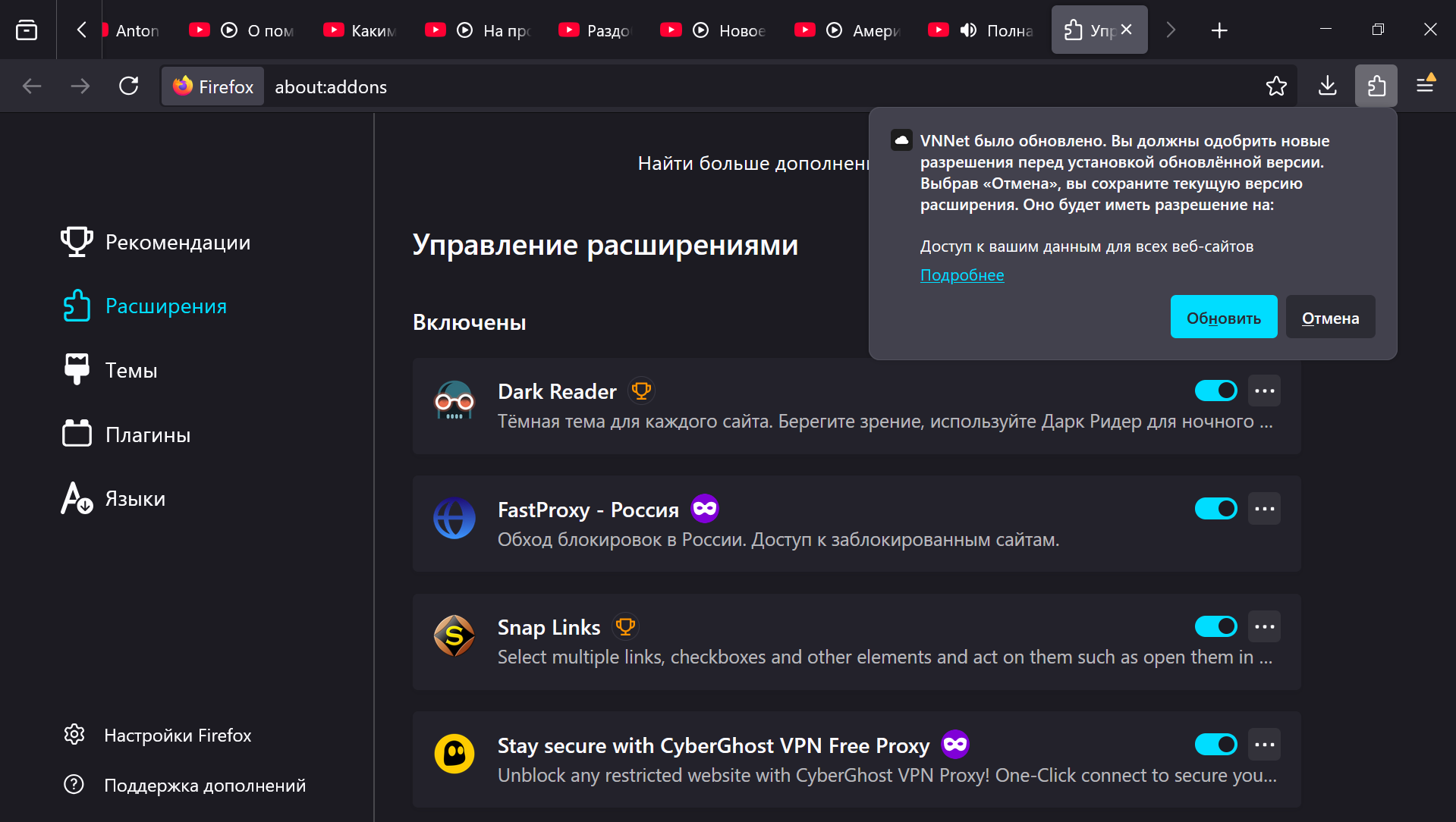Open the Snap Links extension details by name

549,627
